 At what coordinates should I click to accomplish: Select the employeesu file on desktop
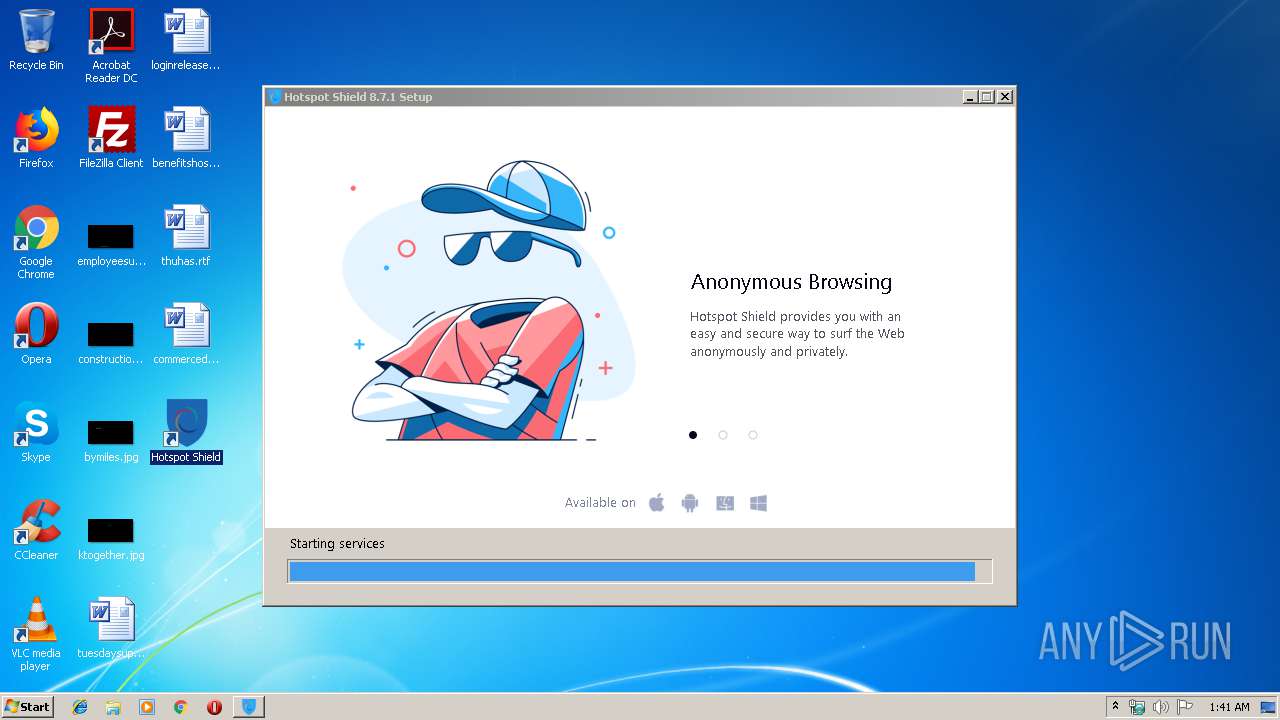[111, 243]
